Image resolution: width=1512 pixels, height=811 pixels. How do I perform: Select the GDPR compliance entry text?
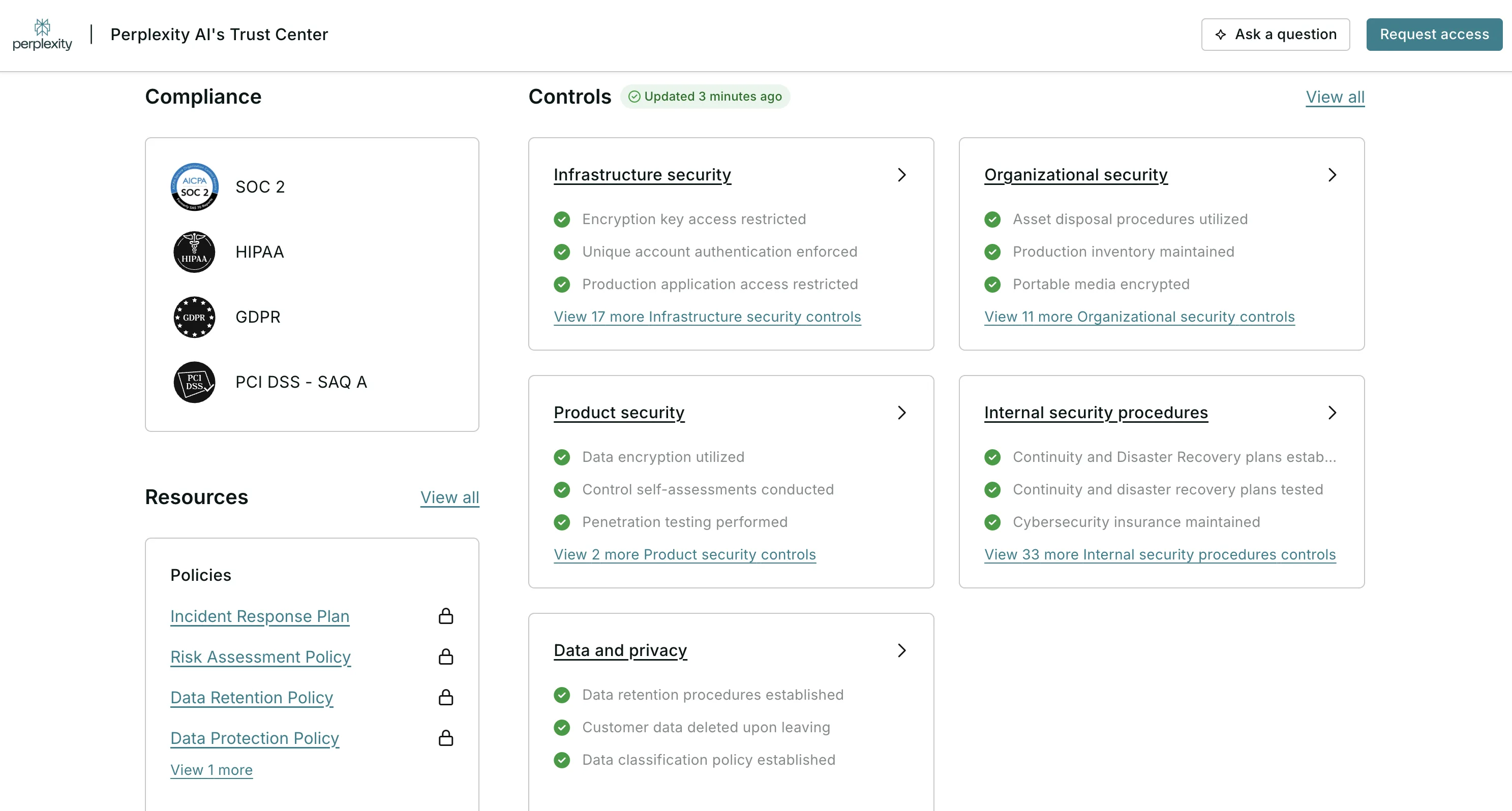click(258, 317)
